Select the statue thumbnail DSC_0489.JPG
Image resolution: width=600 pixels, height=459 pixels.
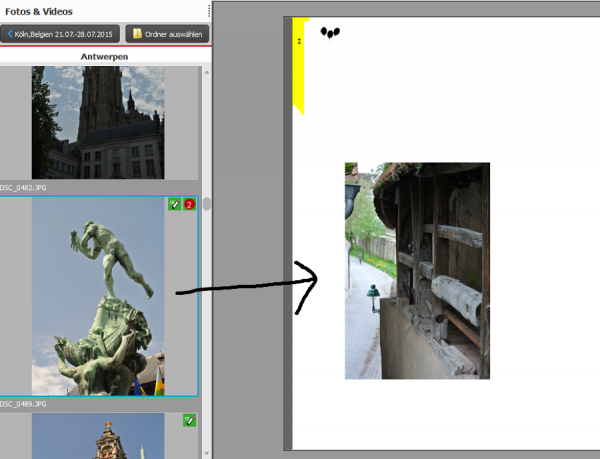[x=98, y=296]
